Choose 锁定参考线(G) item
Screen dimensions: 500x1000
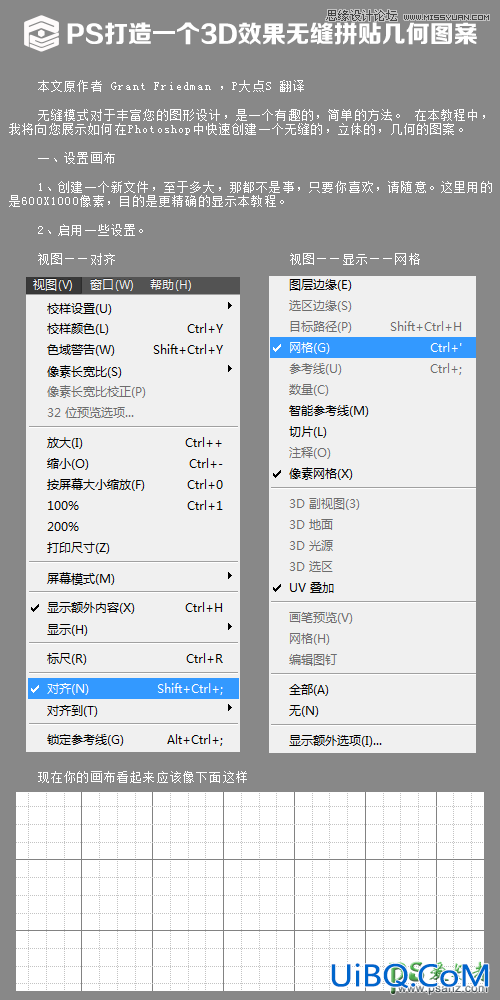click(x=133, y=740)
